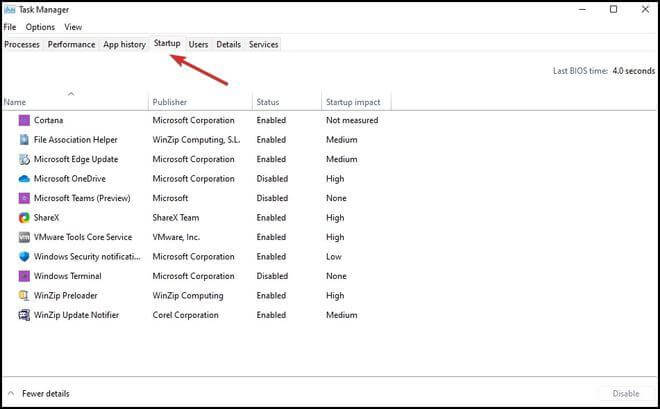This screenshot has height=409, width=660.
Task: Select the ShareX name text
Action: click(x=47, y=218)
